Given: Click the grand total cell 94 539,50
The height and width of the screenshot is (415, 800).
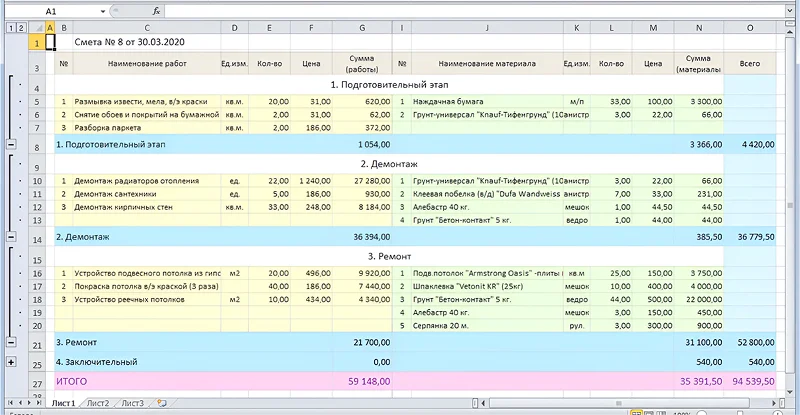Looking at the screenshot, I should pyautogui.click(x=750, y=380).
